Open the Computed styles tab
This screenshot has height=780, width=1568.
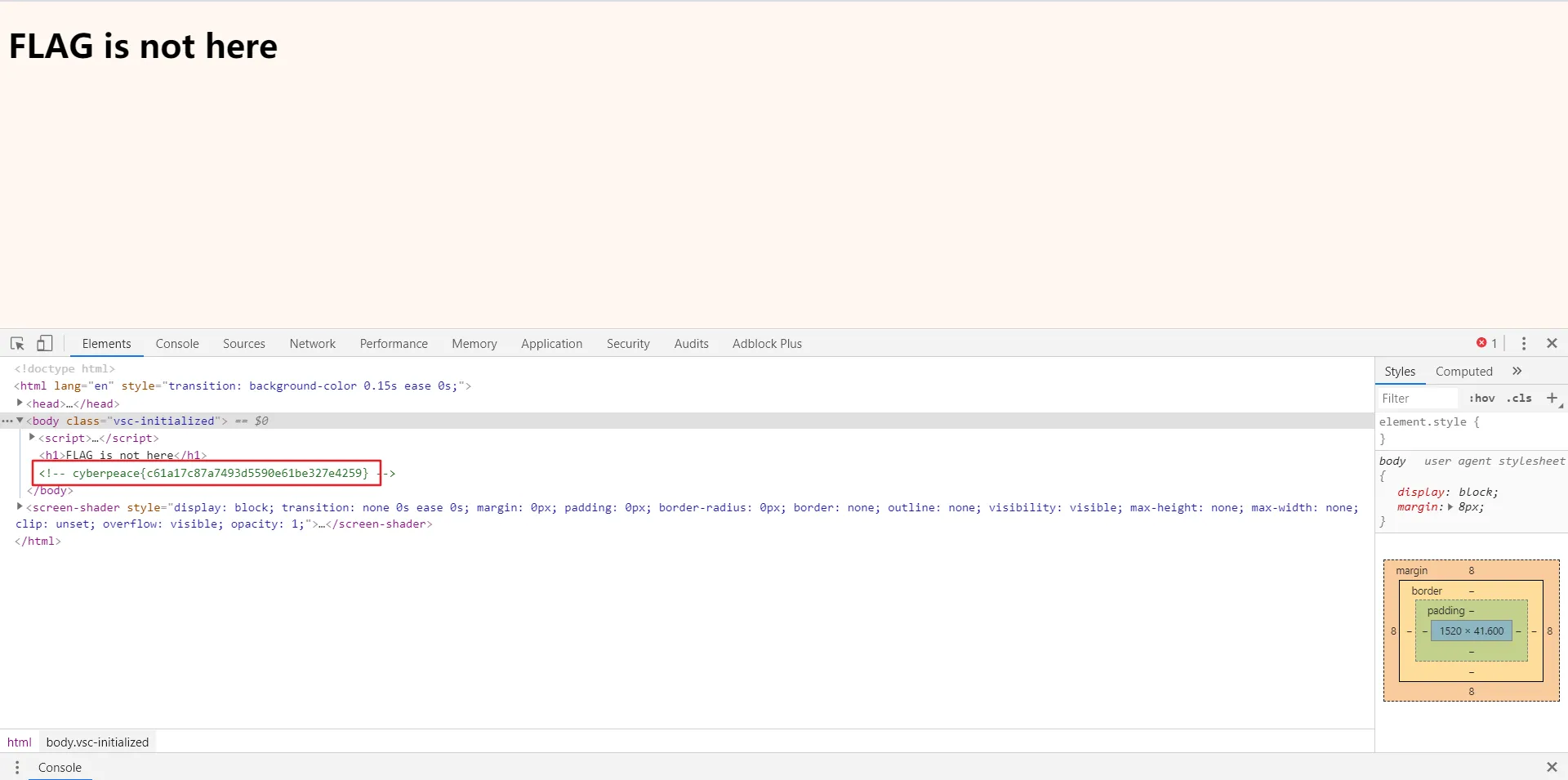(1463, 372)
